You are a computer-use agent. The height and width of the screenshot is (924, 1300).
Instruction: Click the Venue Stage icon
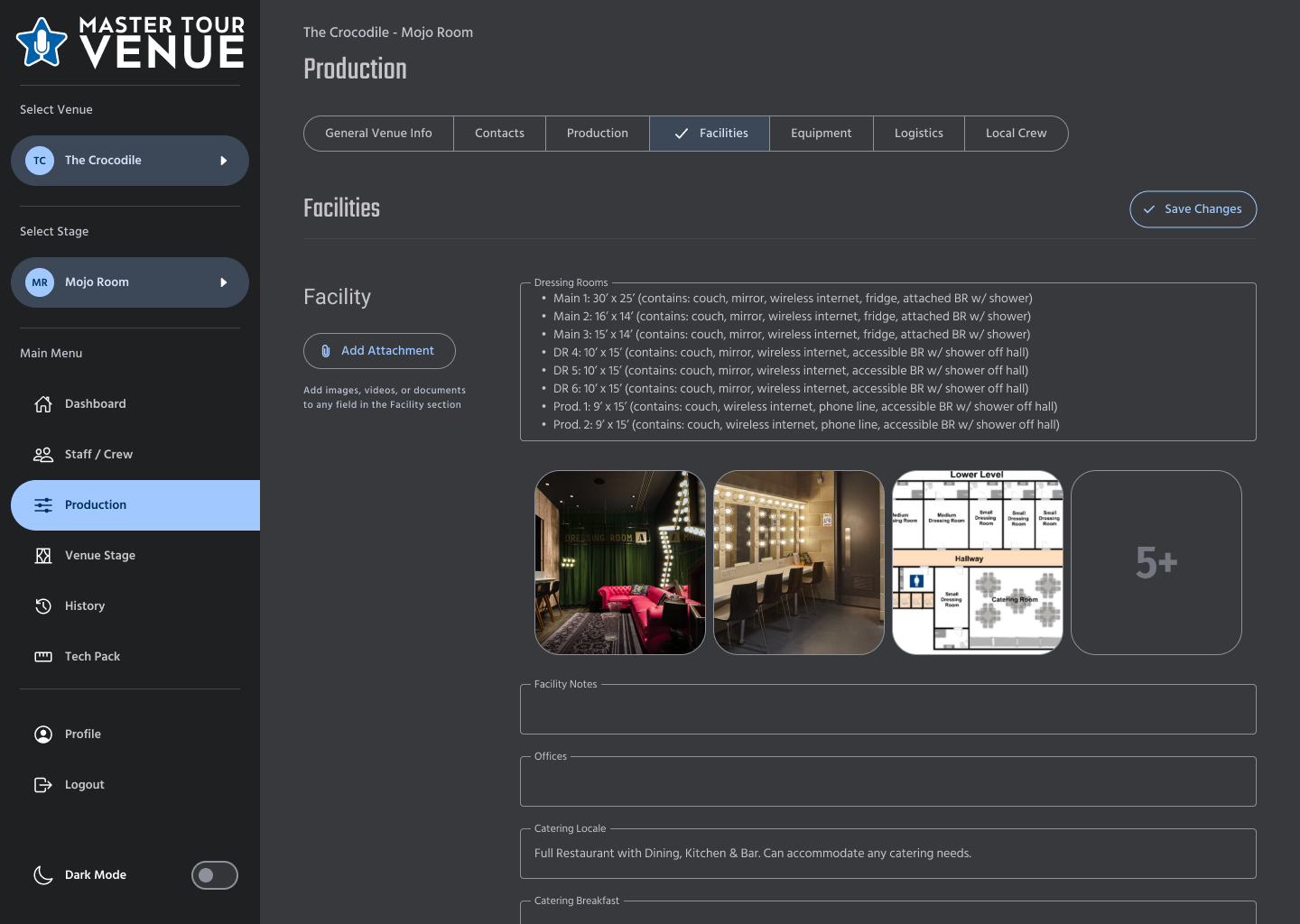[x=43, y=556]
